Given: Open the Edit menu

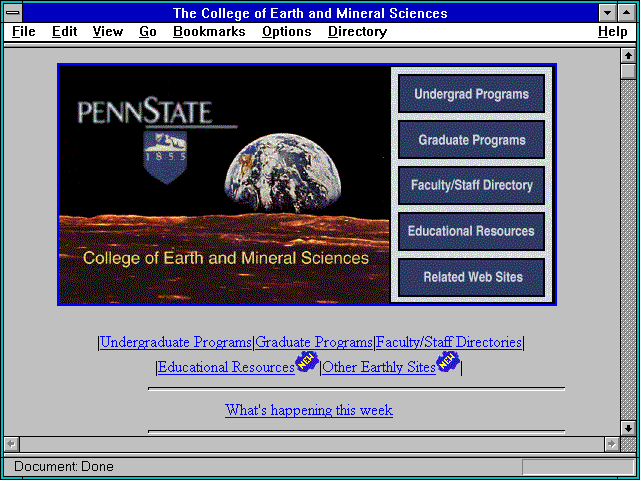Looking at the screenshot, I should 64,32.
